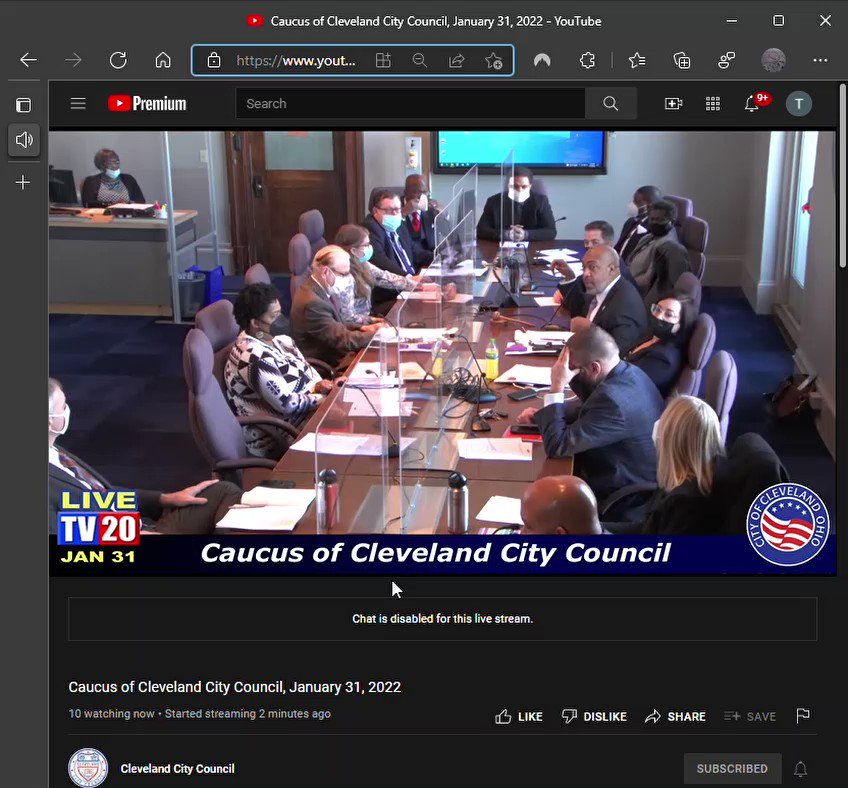This screenshot has height=788, width=848.
Task: Click '10 watching now' stream info text
Action: [x=111, y=714]
